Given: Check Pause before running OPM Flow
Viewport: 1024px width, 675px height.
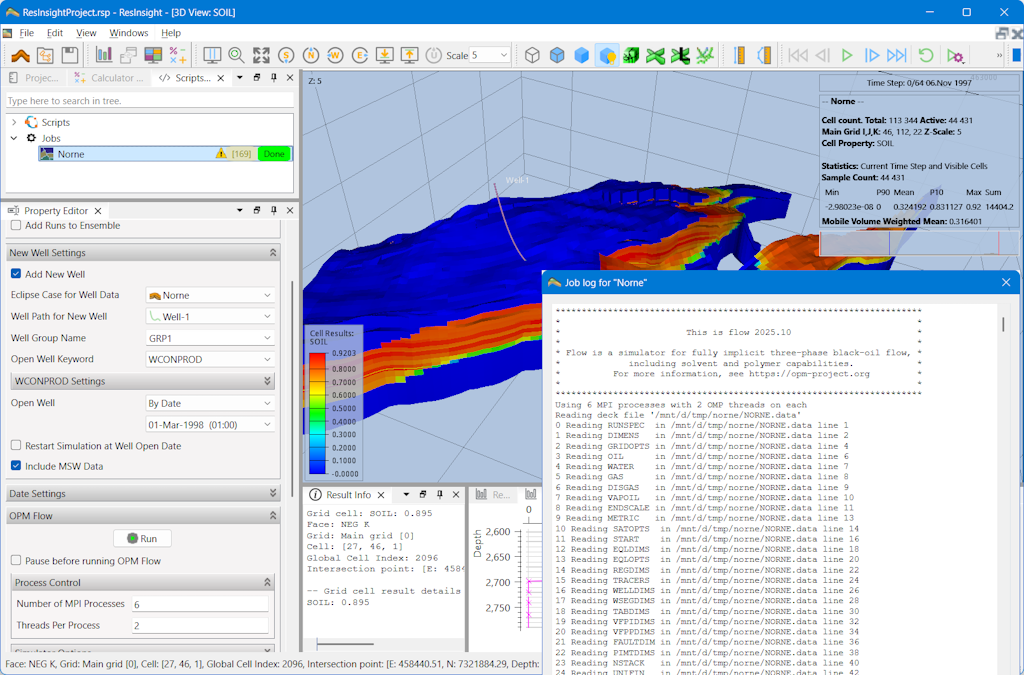Looking at the screenshot, I should (16, 561).
